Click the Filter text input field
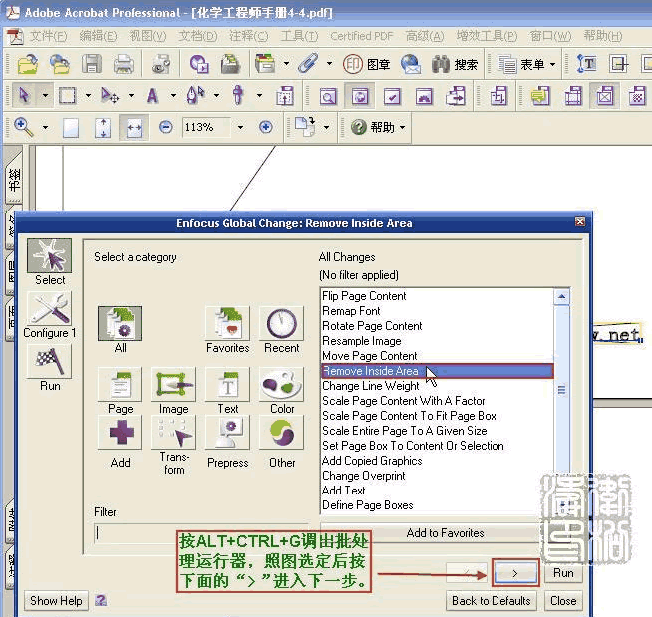 [x=201, y=533]
